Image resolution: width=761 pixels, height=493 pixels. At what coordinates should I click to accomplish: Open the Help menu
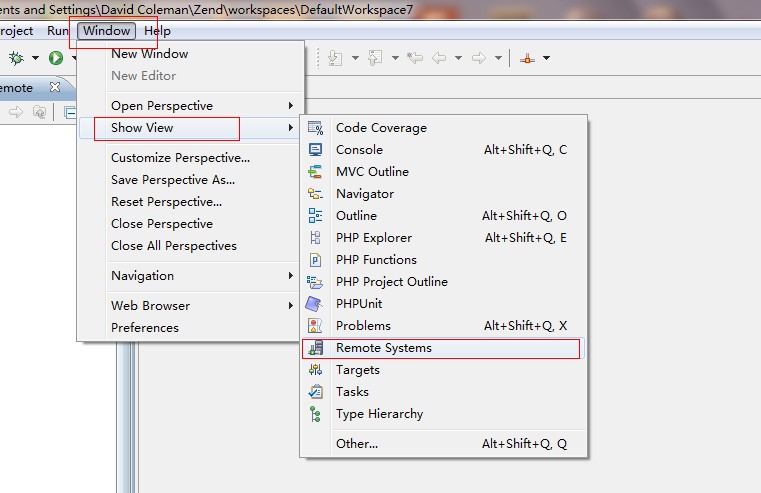[157, 31]
